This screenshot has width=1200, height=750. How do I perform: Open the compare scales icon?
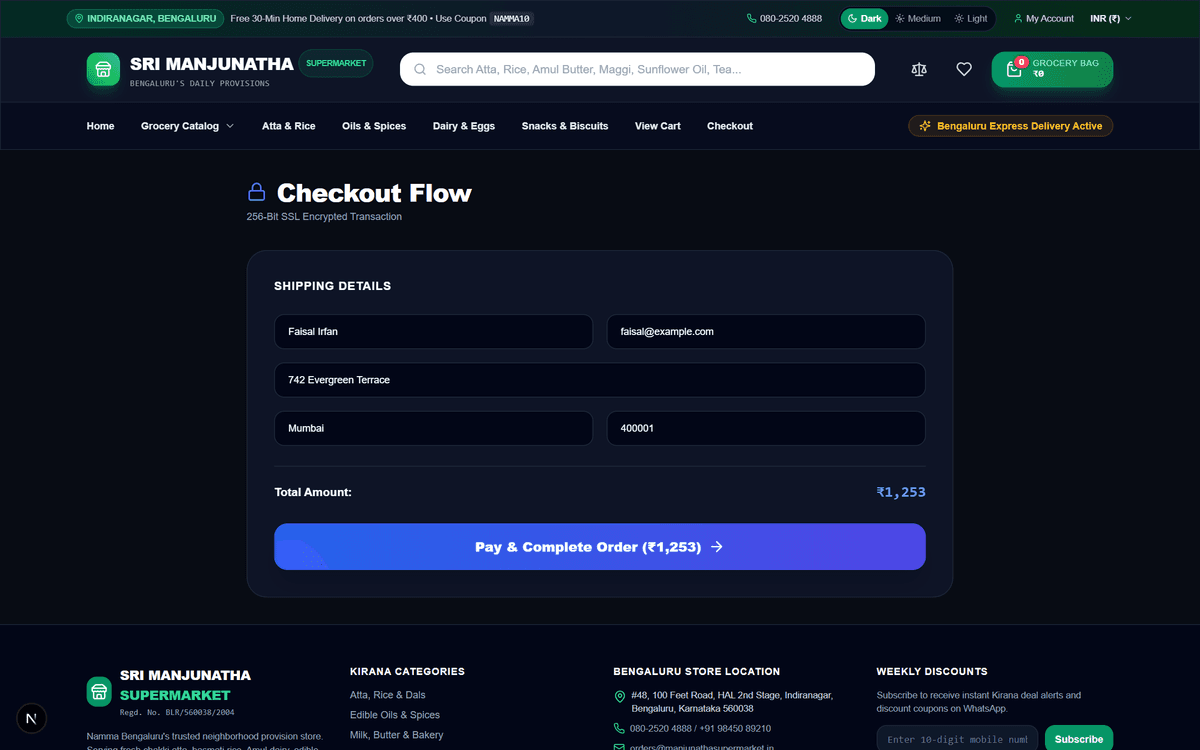[x=919, y=69]
